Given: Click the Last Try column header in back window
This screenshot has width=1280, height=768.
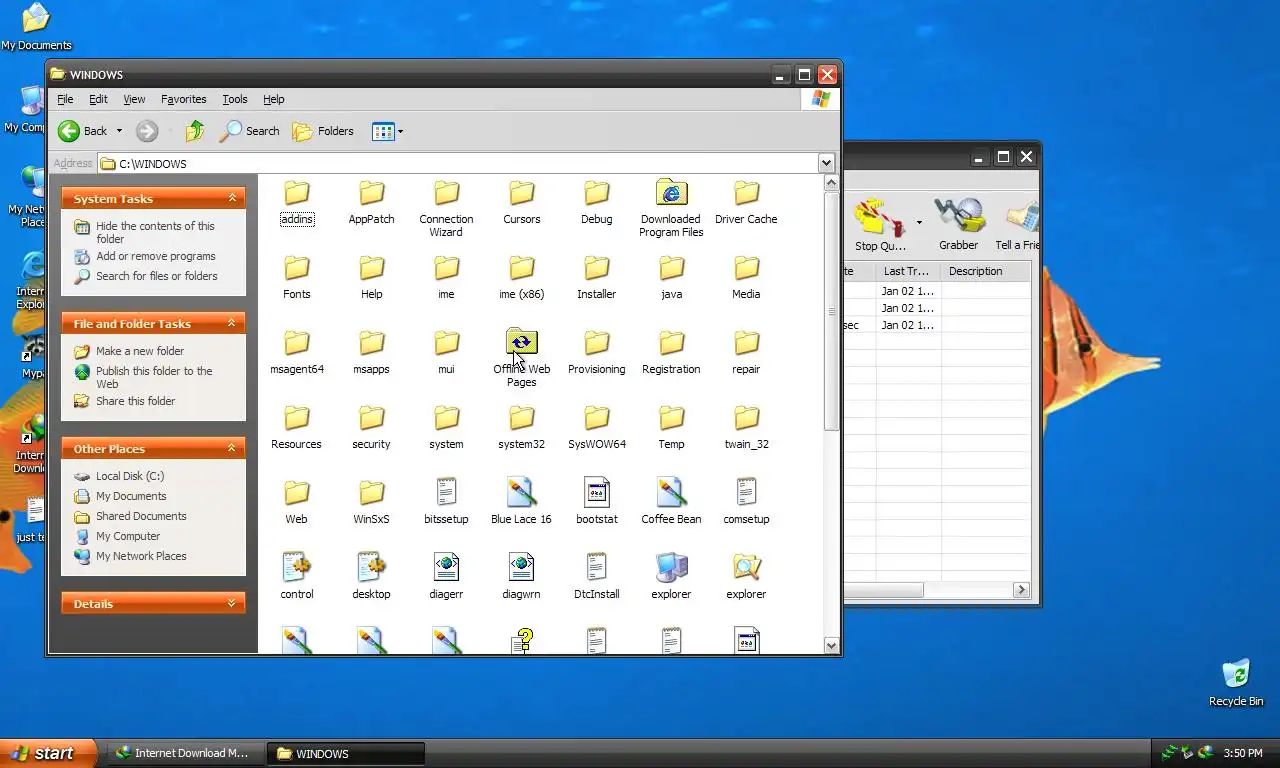Looking at the screenshot, I should pyautogui.click(x=908, y=271).
